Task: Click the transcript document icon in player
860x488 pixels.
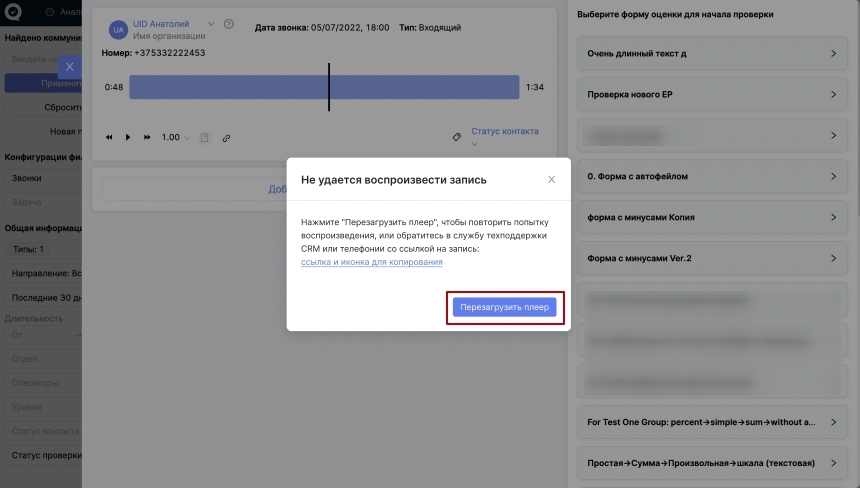Action: (205, 138)
